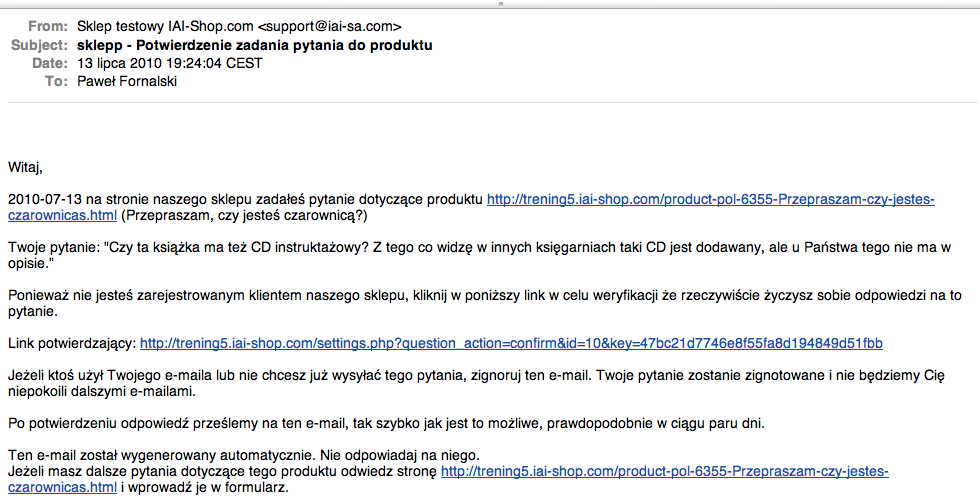Open the settings.php confirmation link
980x499 pixels.
click(510, 343)
